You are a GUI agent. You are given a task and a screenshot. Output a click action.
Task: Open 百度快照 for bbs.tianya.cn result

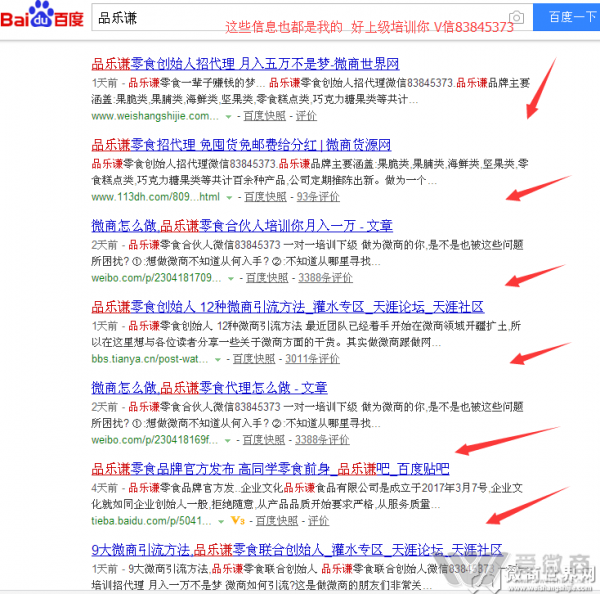pyautogui.click(x=254, y=359)
